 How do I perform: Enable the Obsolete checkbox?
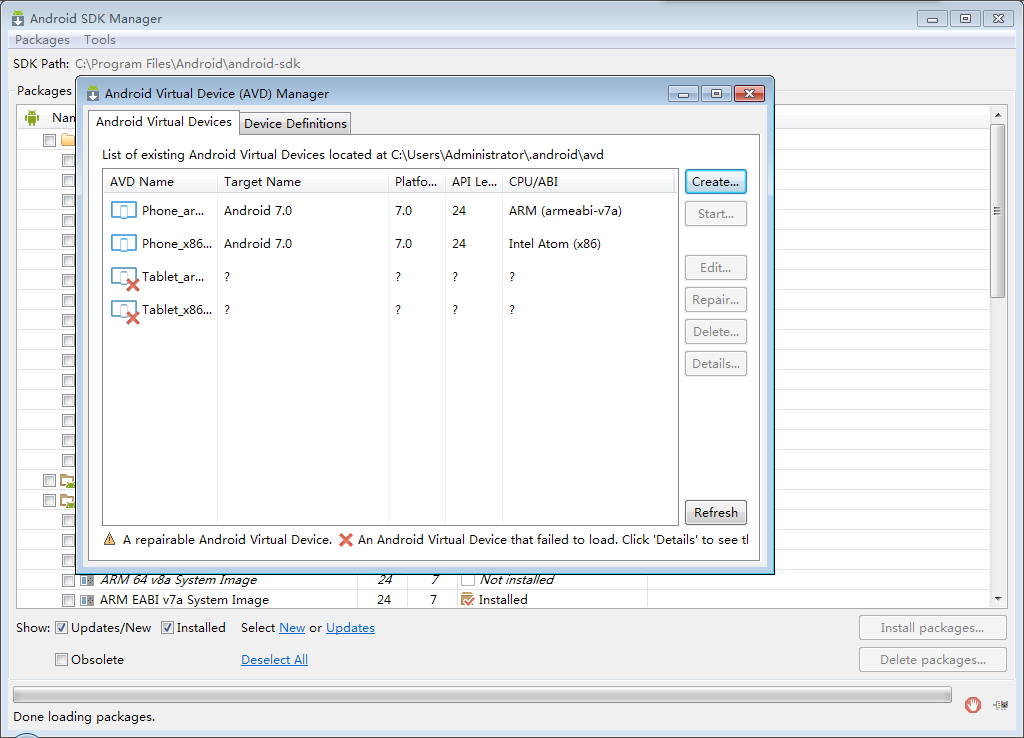[x=61, y=660]
